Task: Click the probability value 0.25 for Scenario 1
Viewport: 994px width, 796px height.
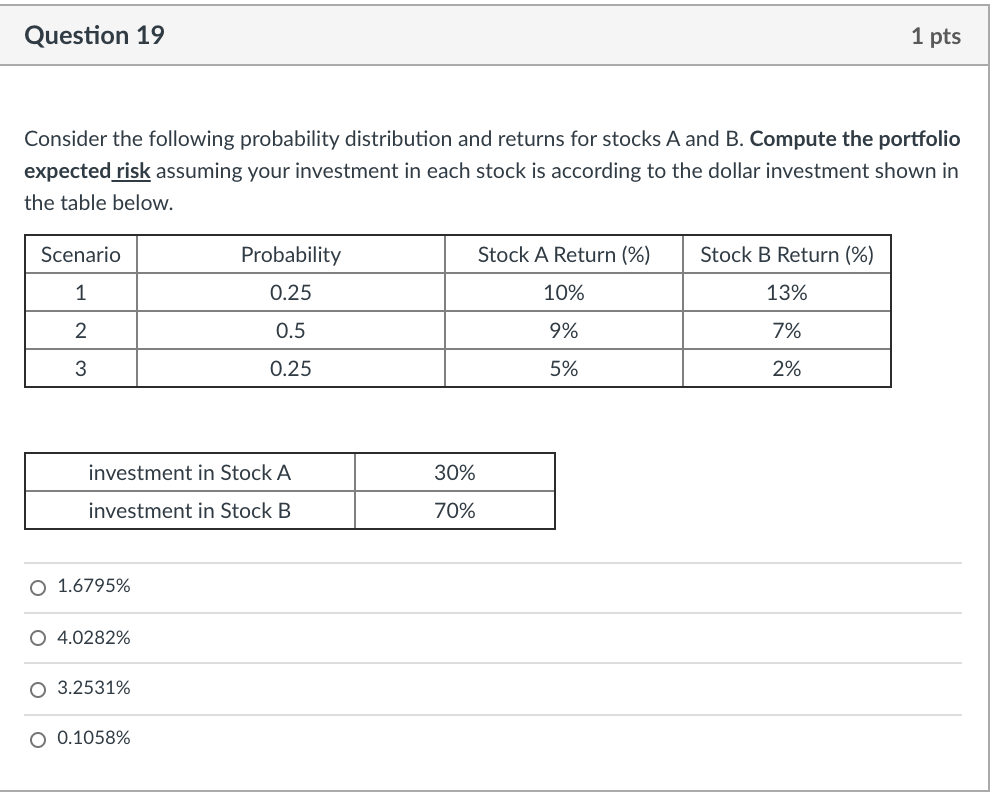Action: pos(290,292)
